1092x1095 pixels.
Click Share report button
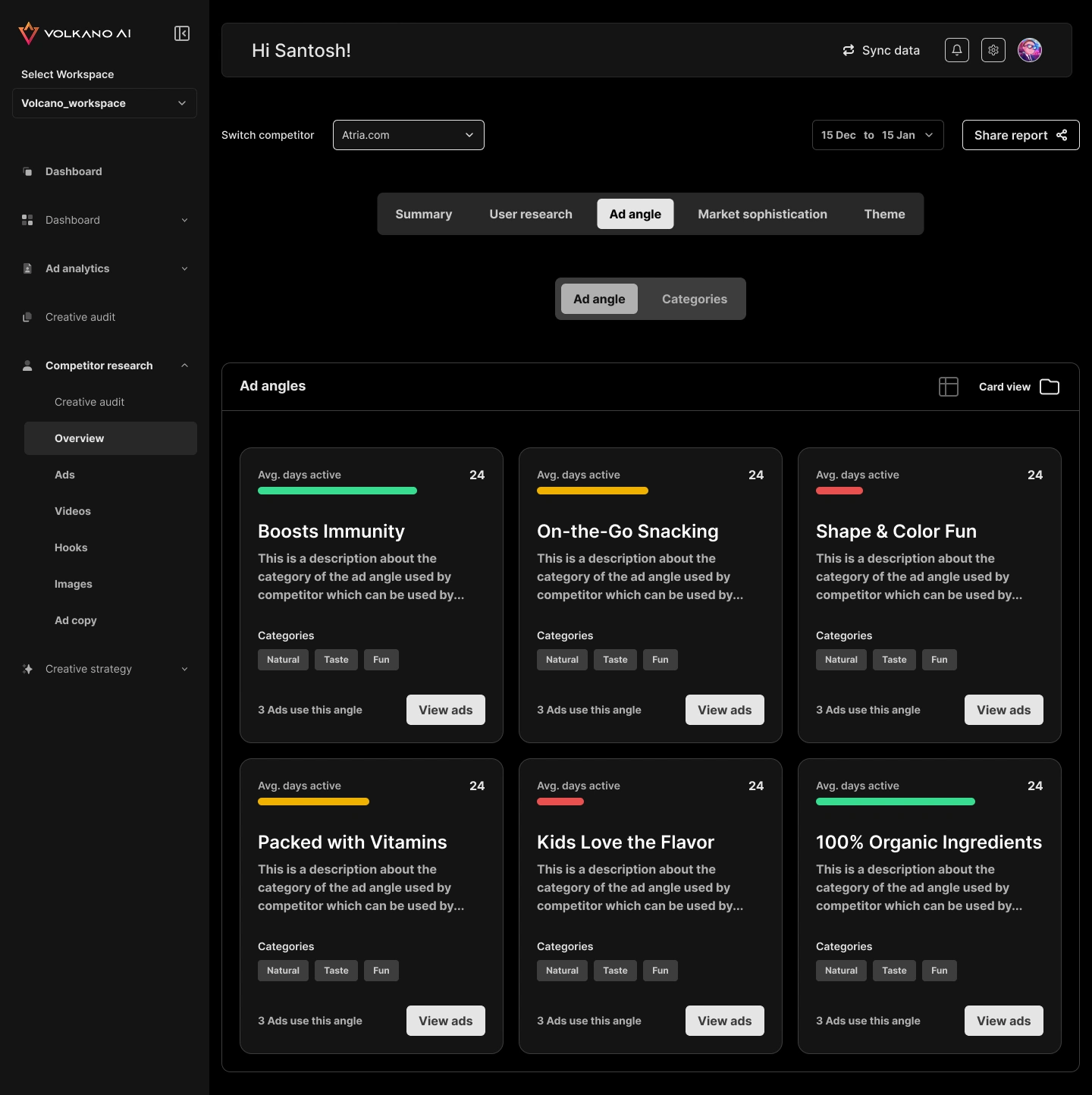[1021, 135]
